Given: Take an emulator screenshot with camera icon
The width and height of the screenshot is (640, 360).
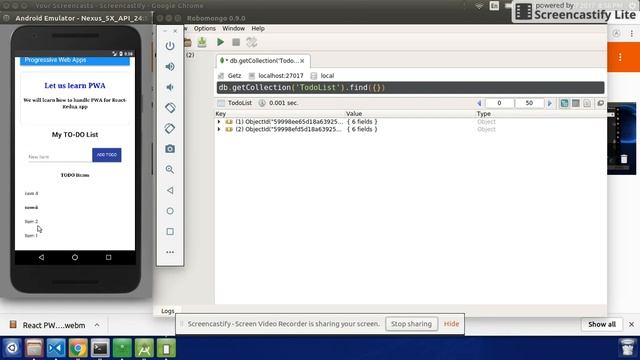Looking at the screenshot, I should pyautogui.click(x=170, y=149).
